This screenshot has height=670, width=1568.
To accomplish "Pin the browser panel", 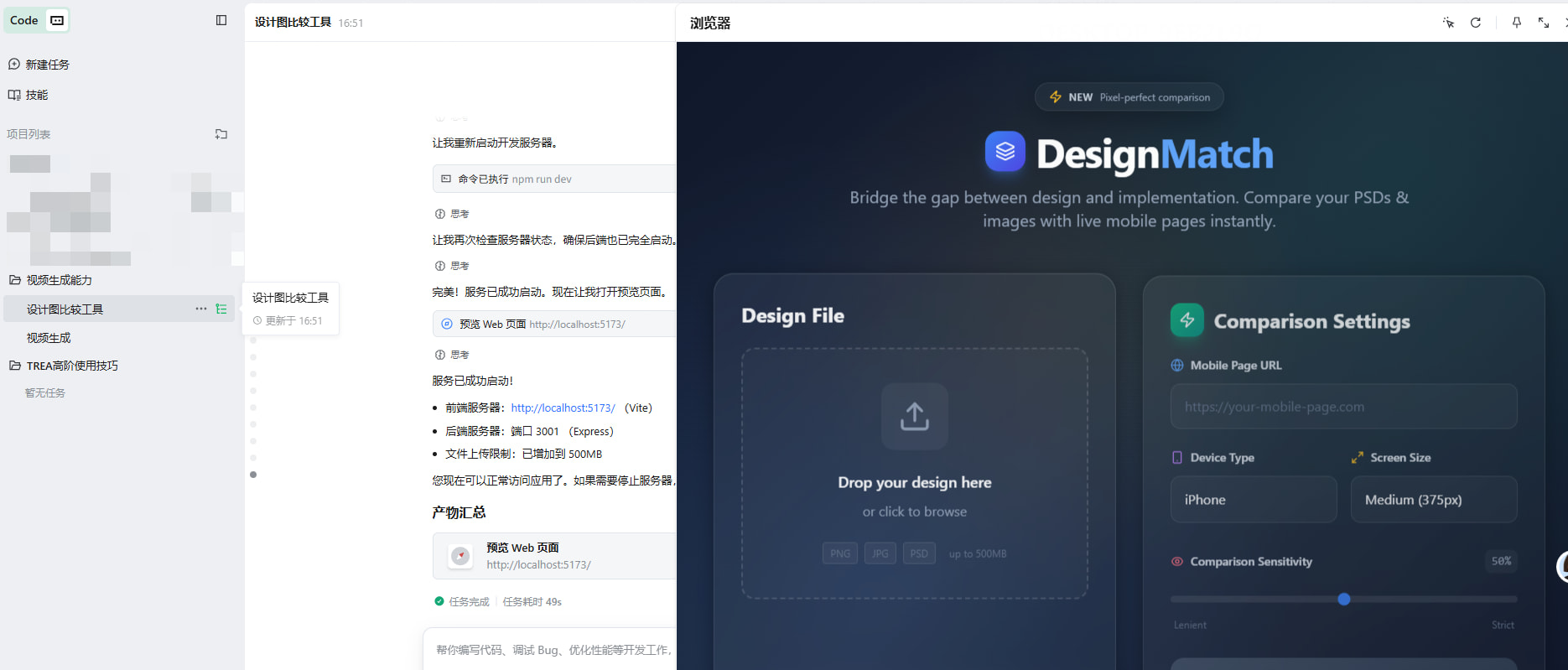I will tap(1516, 23).
